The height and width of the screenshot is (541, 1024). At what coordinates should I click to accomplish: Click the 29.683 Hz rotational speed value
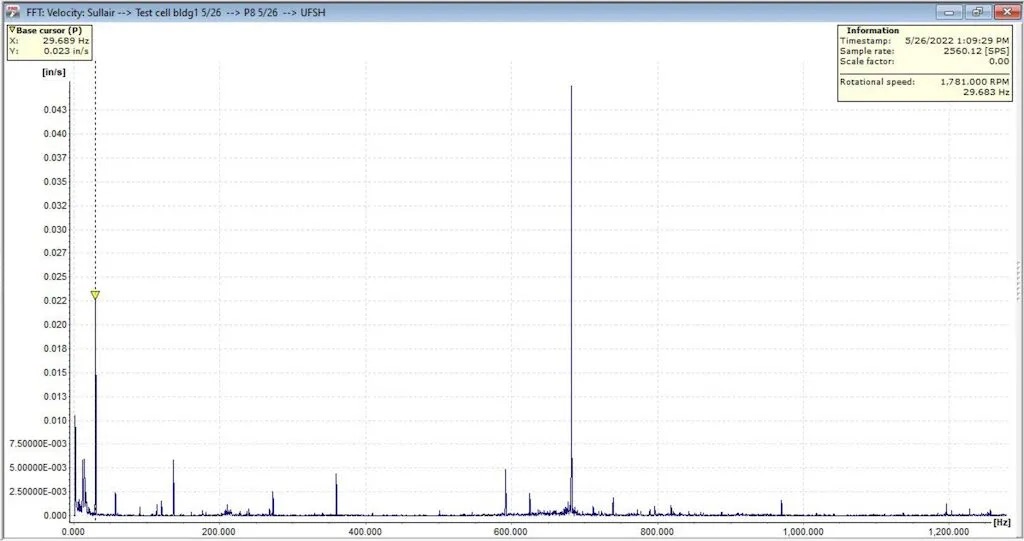click(986, 92)
